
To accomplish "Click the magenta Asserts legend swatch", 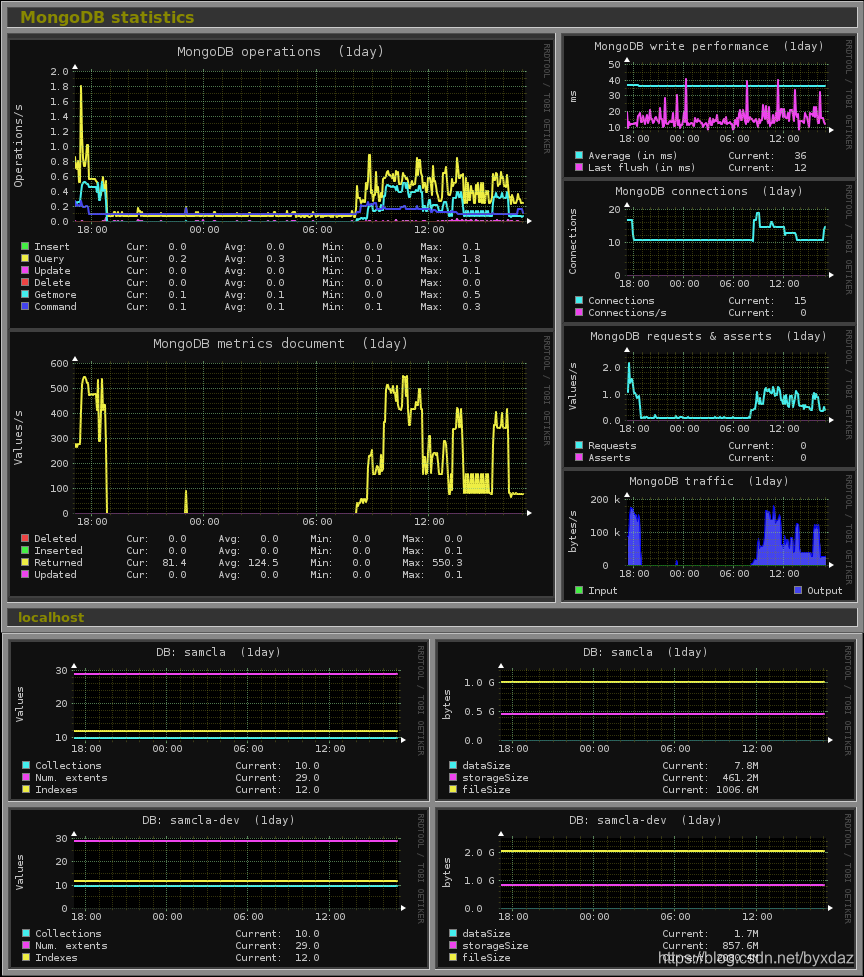I will 579,457.
